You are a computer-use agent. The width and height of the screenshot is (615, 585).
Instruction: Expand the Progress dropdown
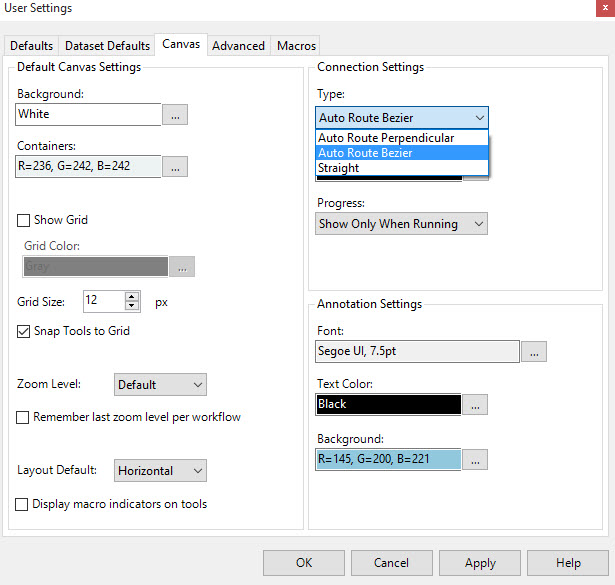click(401, 224)
